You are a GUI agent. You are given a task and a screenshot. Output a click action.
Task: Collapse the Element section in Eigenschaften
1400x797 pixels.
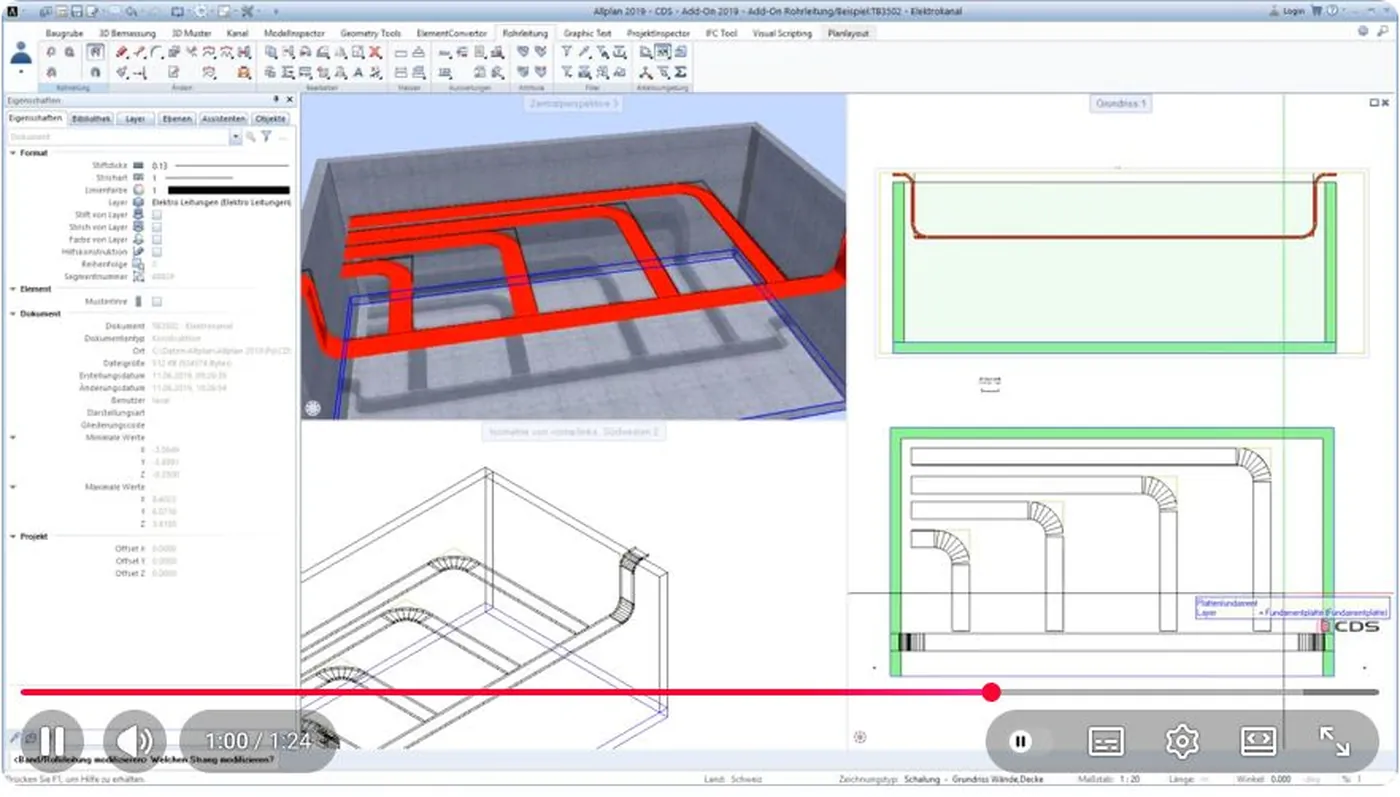tap(13, 288)
